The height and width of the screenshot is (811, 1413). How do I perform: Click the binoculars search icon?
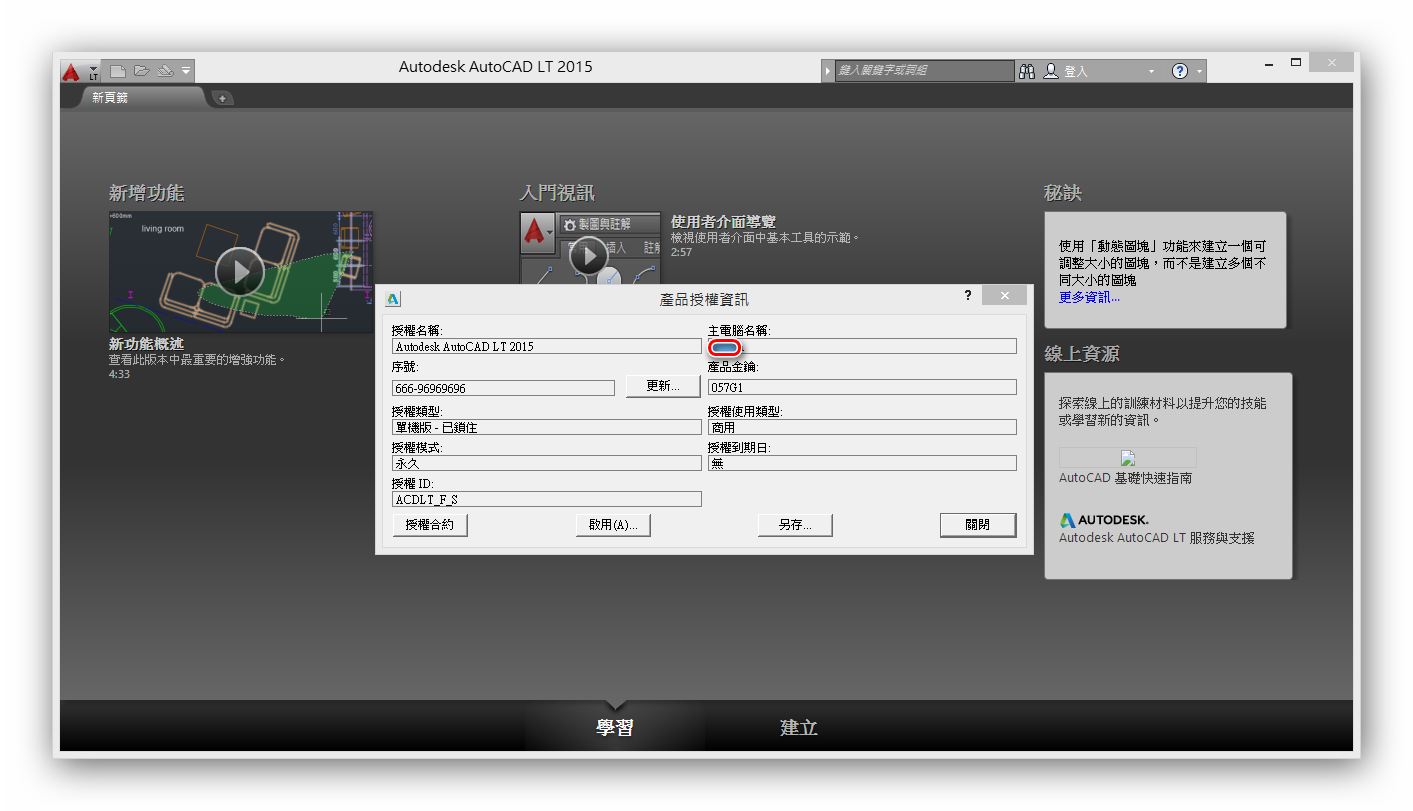pos(1027,71)
